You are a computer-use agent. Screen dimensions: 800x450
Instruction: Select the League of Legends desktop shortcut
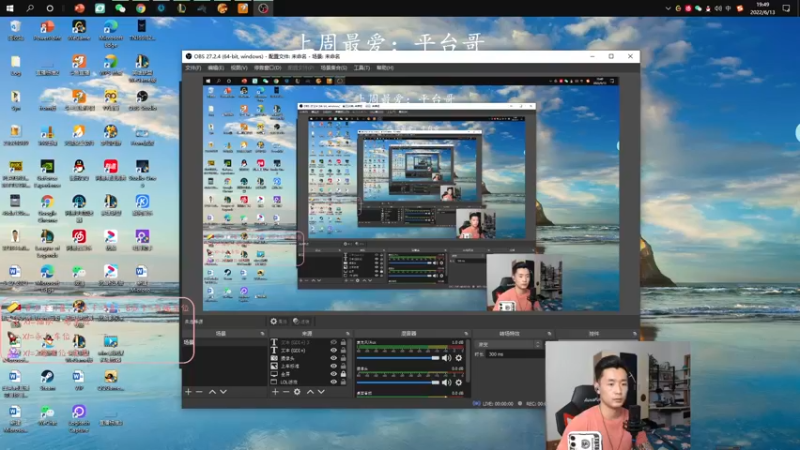pyautogui.click(x=47, y=243)
